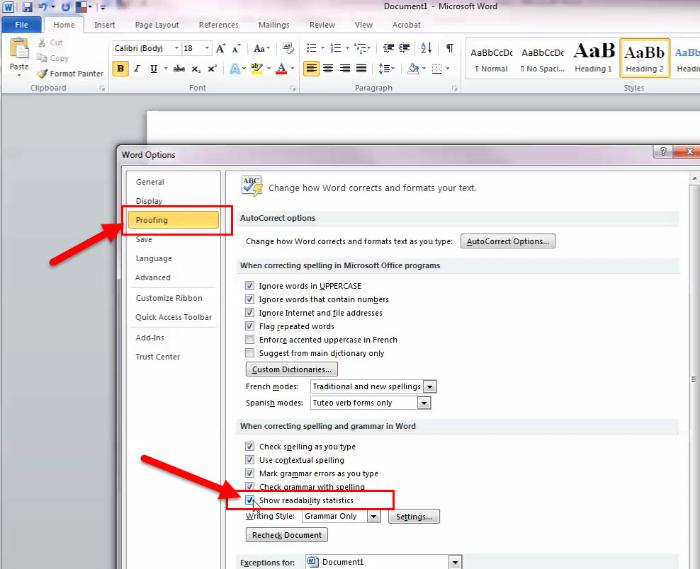This screenshot has width=700, height=569.
Task: Click Grow Font icon
Action: 220,48
